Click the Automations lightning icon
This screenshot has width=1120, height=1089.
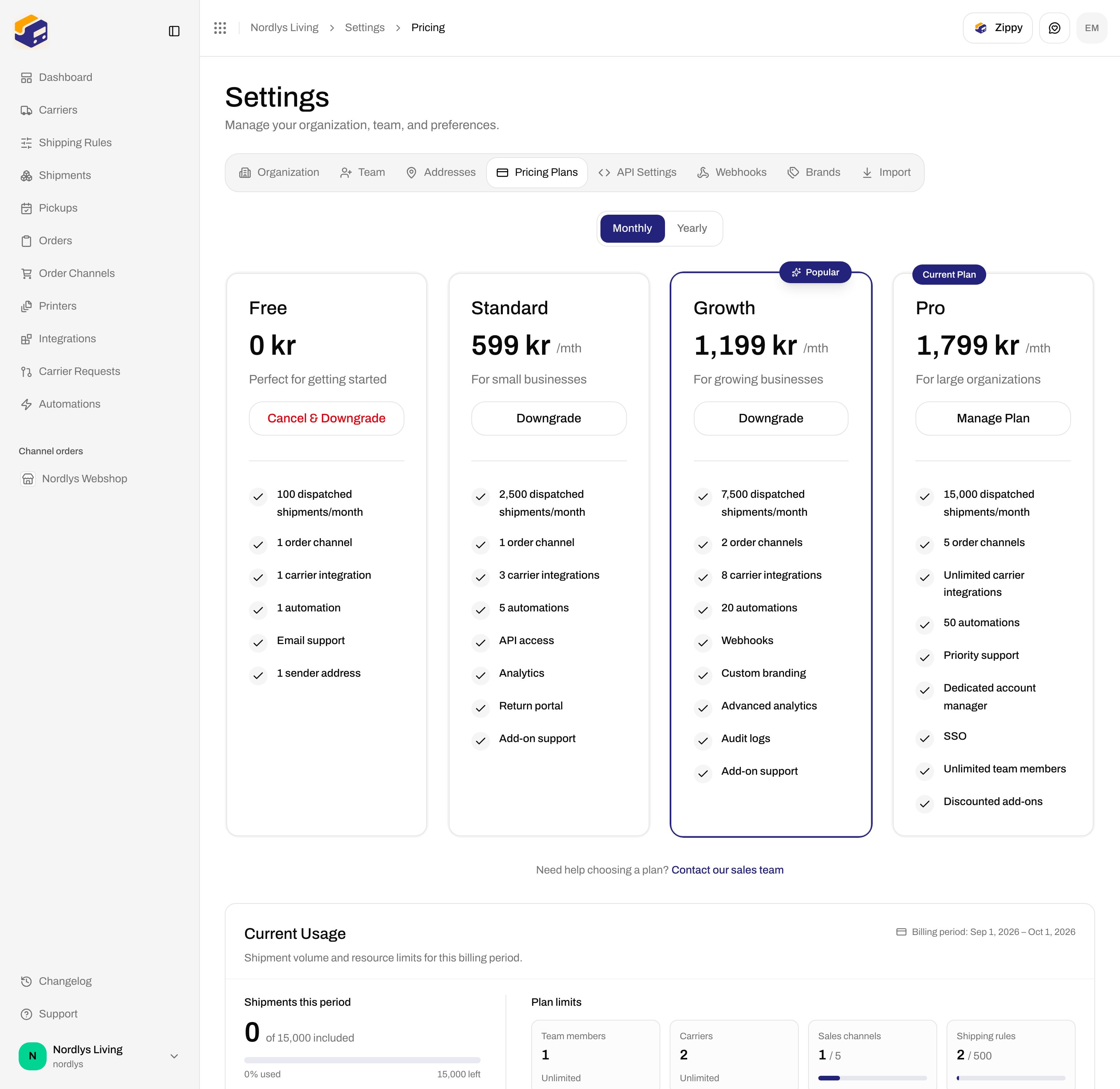[x=26, y=404]
